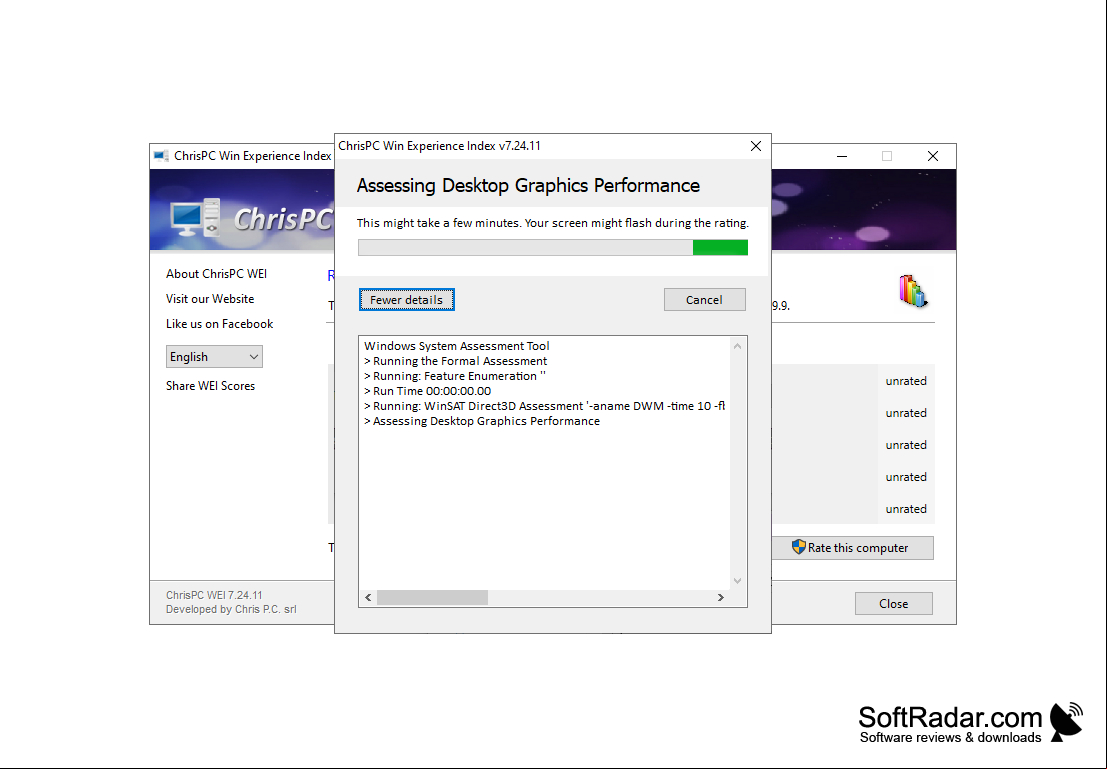
Task: Select log line 'Running: WinSAT Direct3D Assessment'
Action: (544, 406)
